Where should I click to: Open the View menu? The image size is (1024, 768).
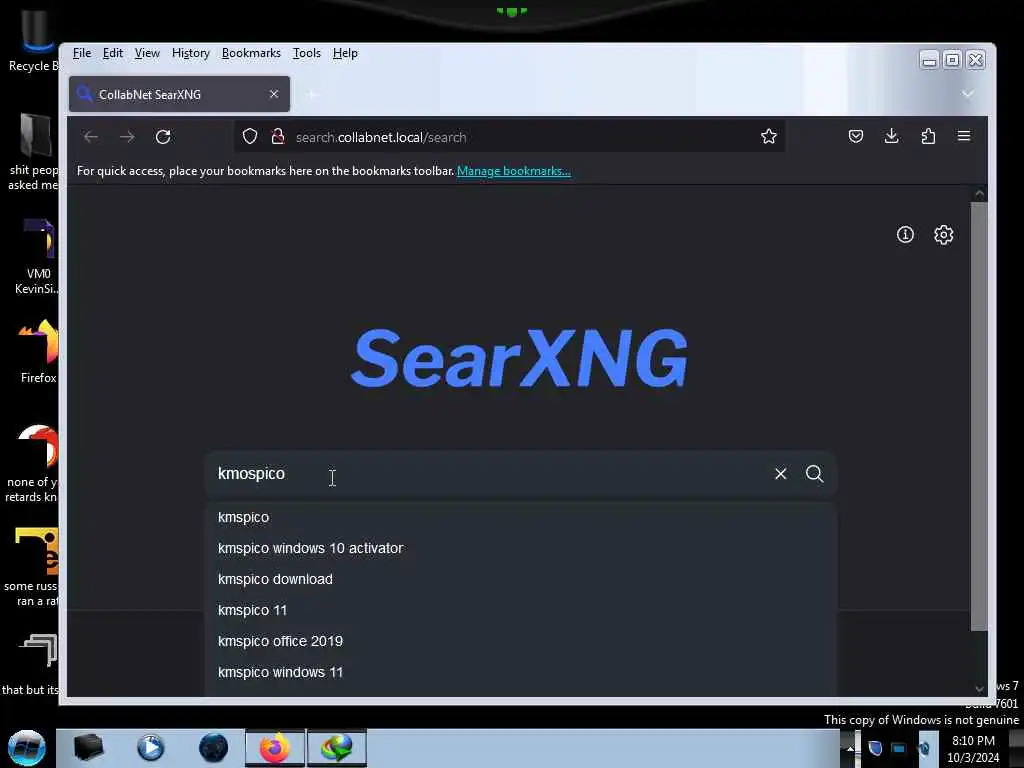147,53
